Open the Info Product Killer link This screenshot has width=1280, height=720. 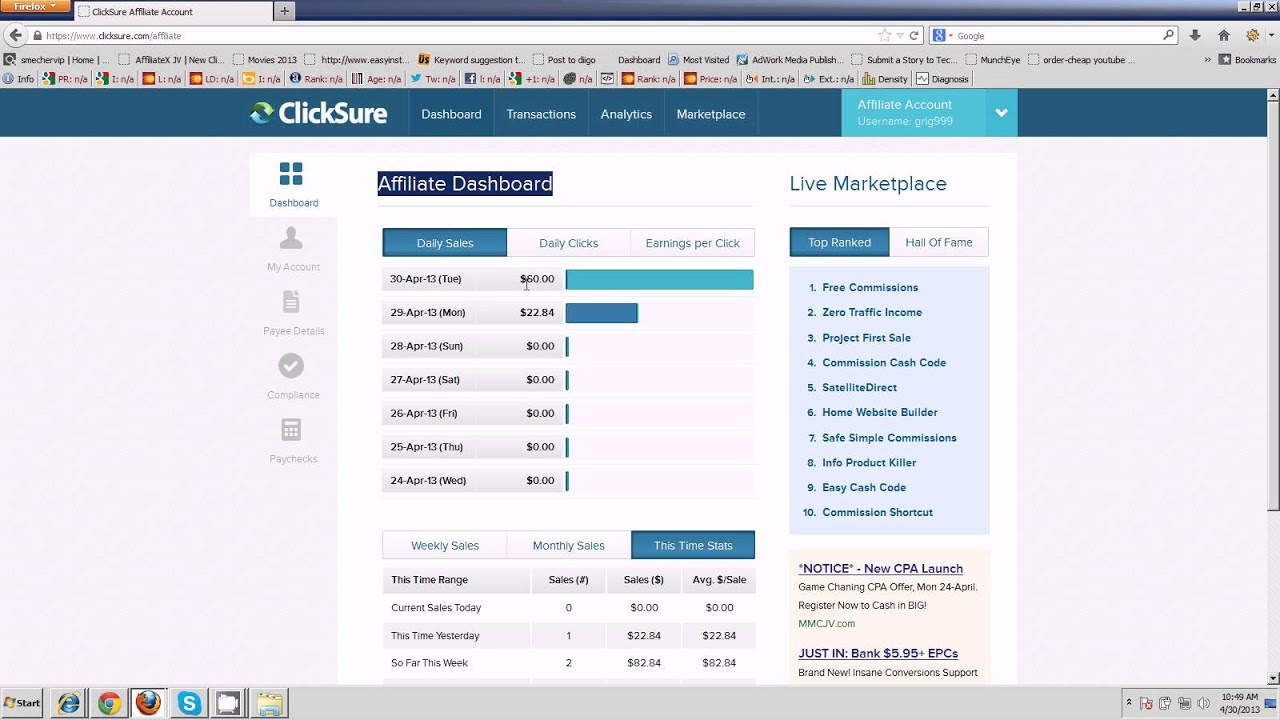[x=869, y=462]
